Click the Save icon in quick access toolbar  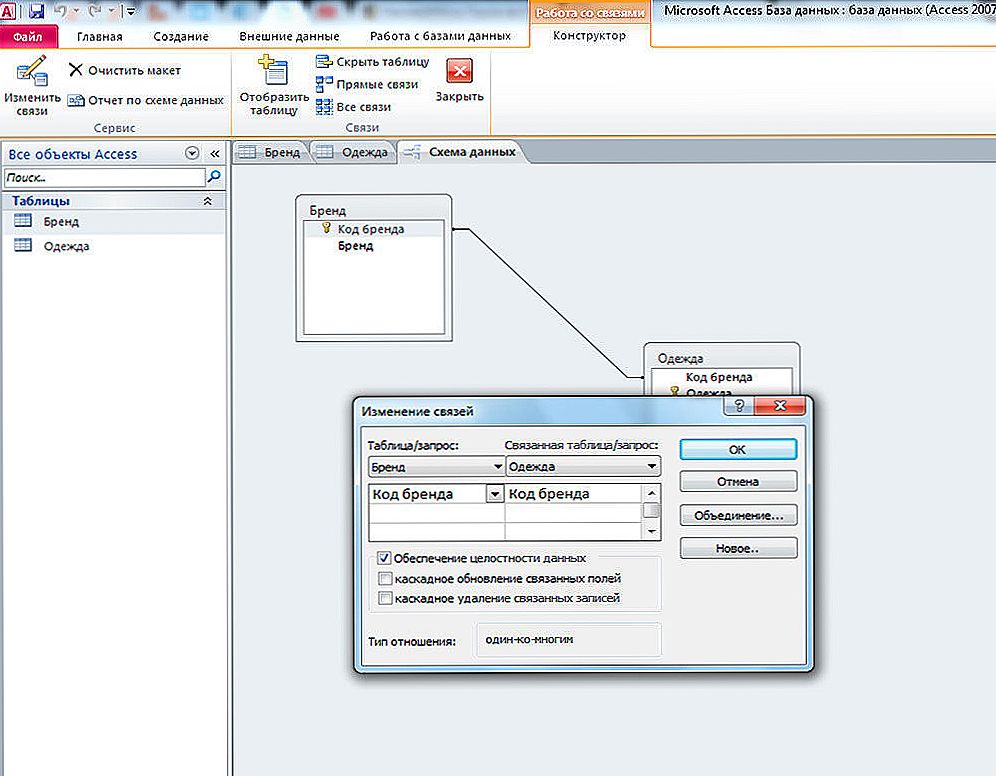point(36,11)
